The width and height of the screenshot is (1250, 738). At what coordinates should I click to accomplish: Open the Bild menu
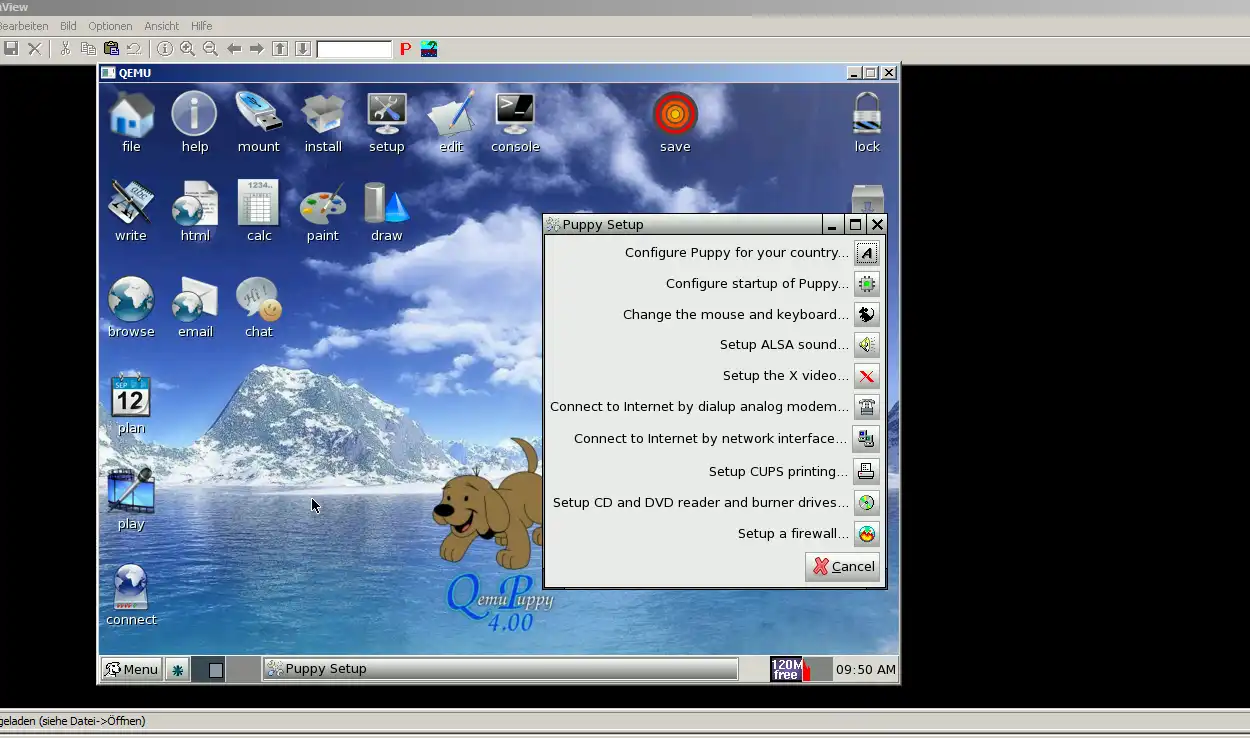click(68, 26)
